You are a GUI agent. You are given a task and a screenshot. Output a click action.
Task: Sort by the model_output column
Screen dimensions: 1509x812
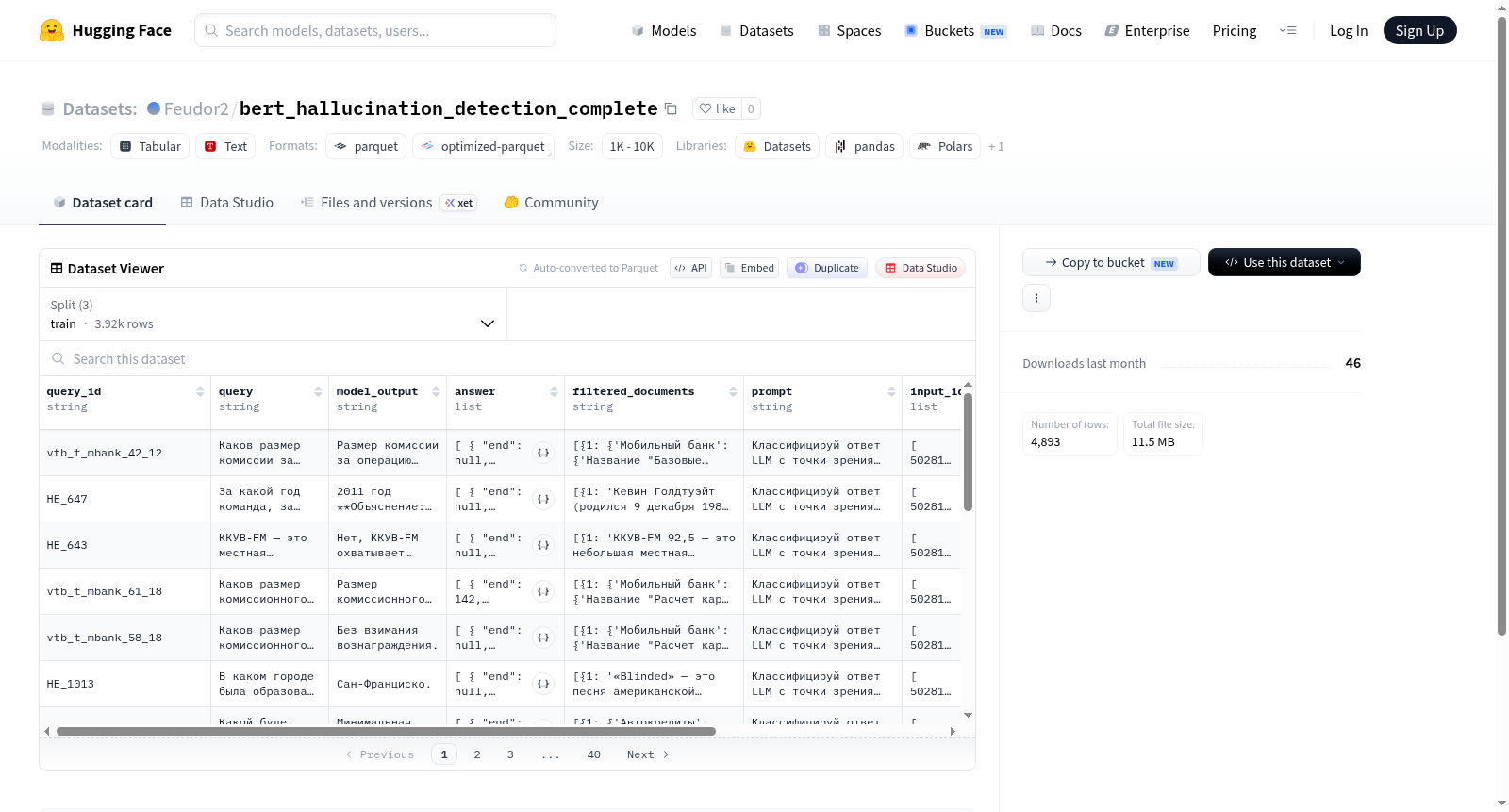tap(436, 391)
